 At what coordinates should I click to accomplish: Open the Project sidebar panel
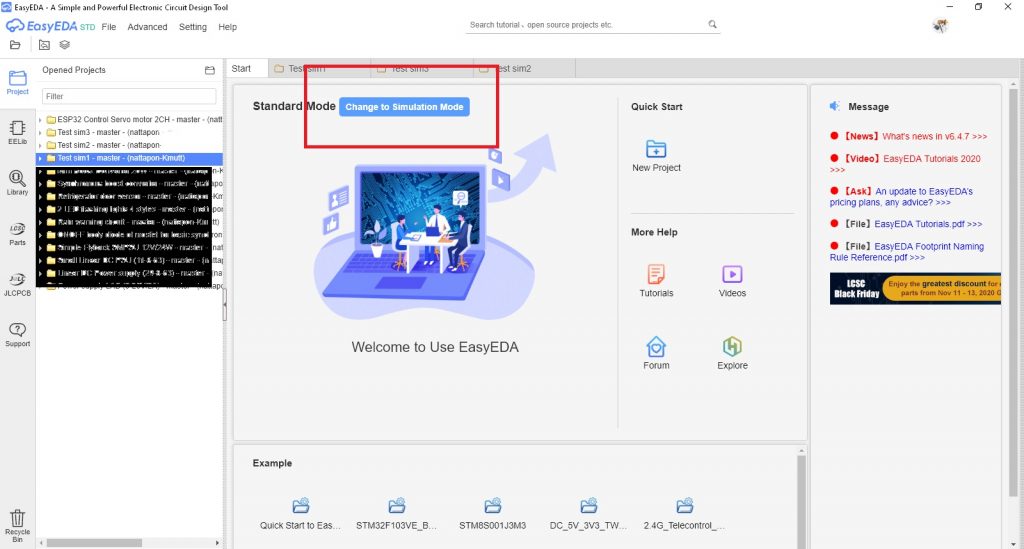18,82
